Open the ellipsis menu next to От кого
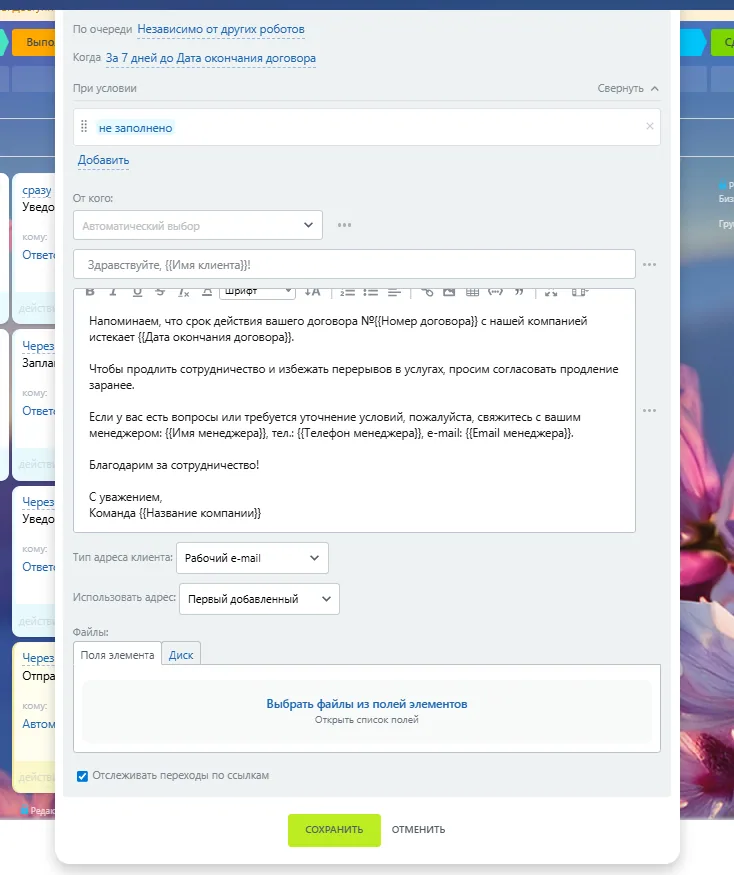This screenshot has width=734, height=875. pyautogui.click(x=344, y=225)
